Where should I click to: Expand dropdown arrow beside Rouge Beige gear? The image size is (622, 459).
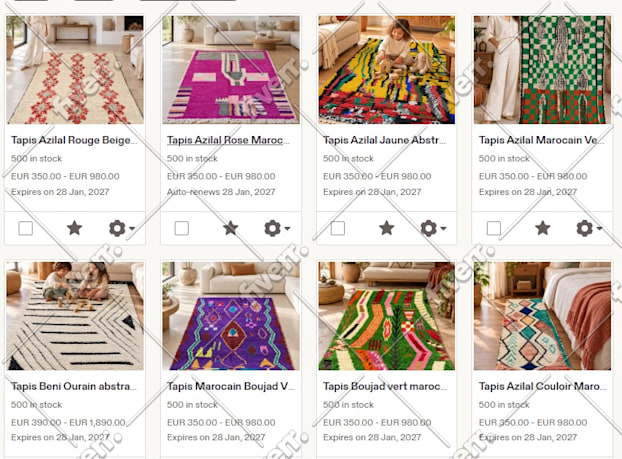pos(132,229)
